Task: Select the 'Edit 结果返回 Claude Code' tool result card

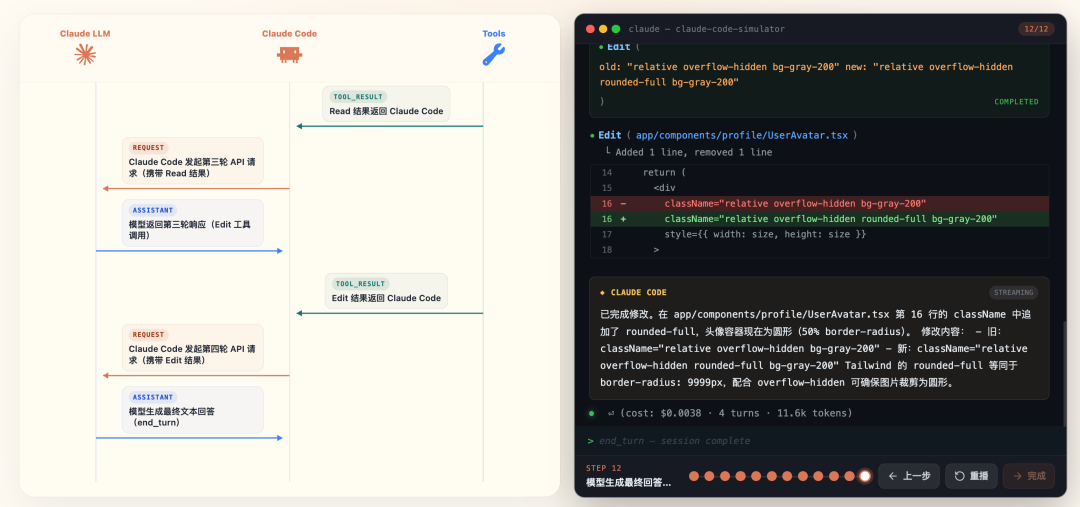Action: coord(386,291)
